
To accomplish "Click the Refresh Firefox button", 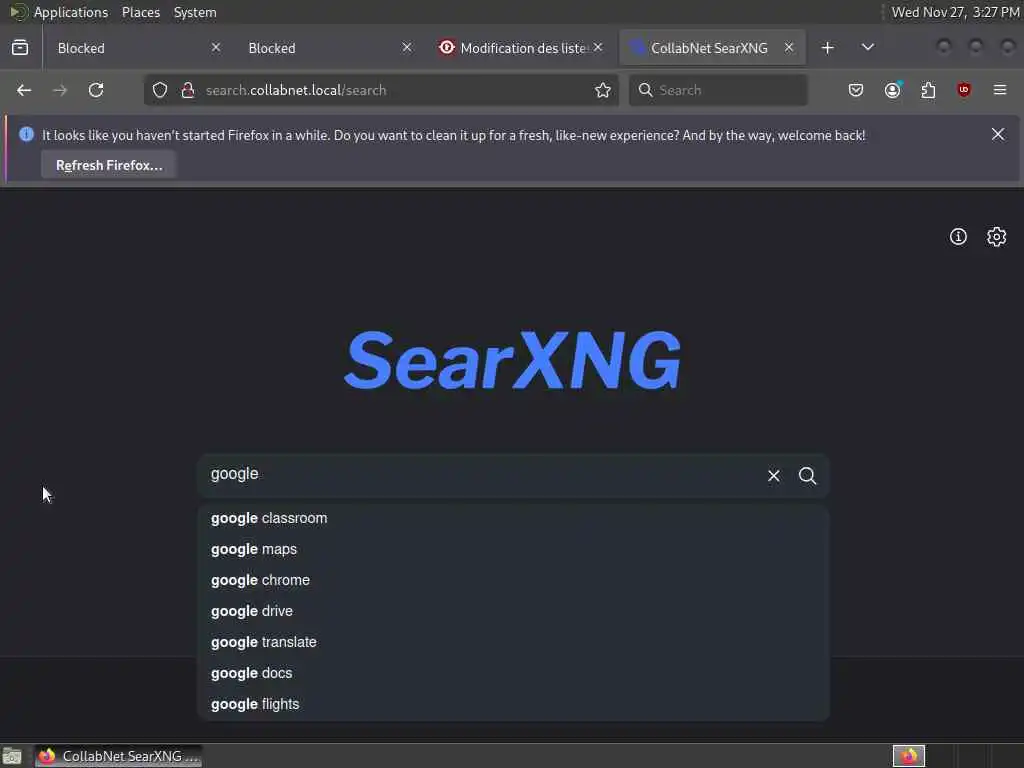I will [109, 165].
